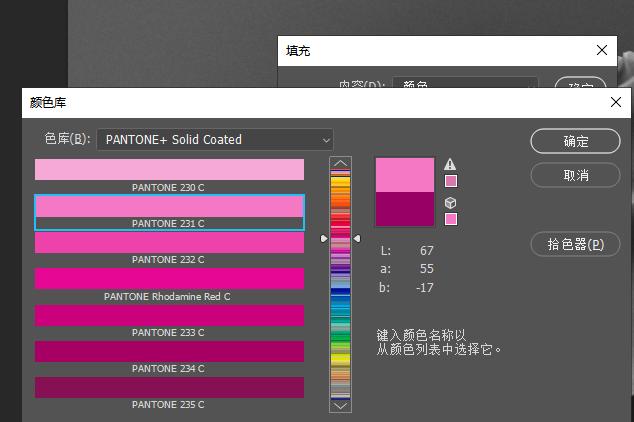634x422 pixels.
Task: Click the right slider triangle on color strip
Action: click(357, 239)
